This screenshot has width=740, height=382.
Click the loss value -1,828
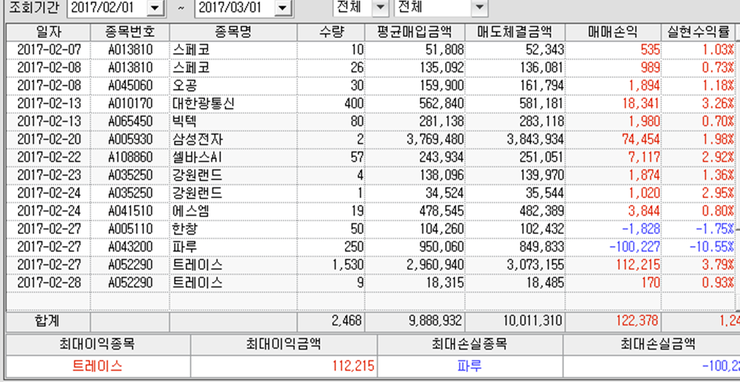click(x=641, y=229)
